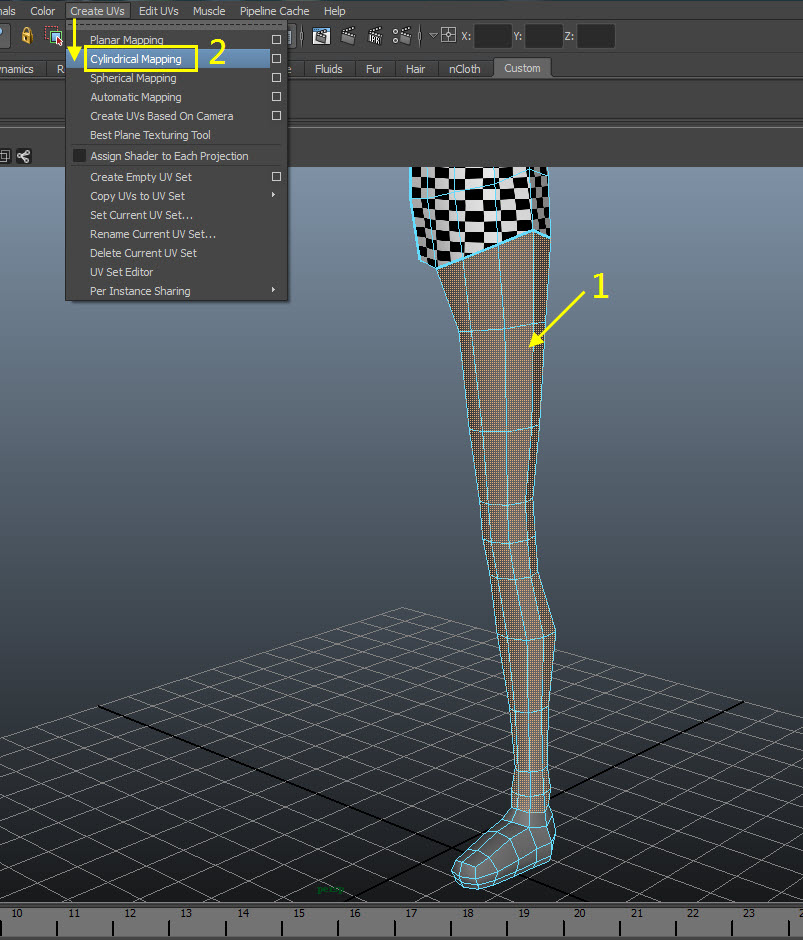Open the Automatic Mapping option box
The image size is (803, 940).
point(276,97)
